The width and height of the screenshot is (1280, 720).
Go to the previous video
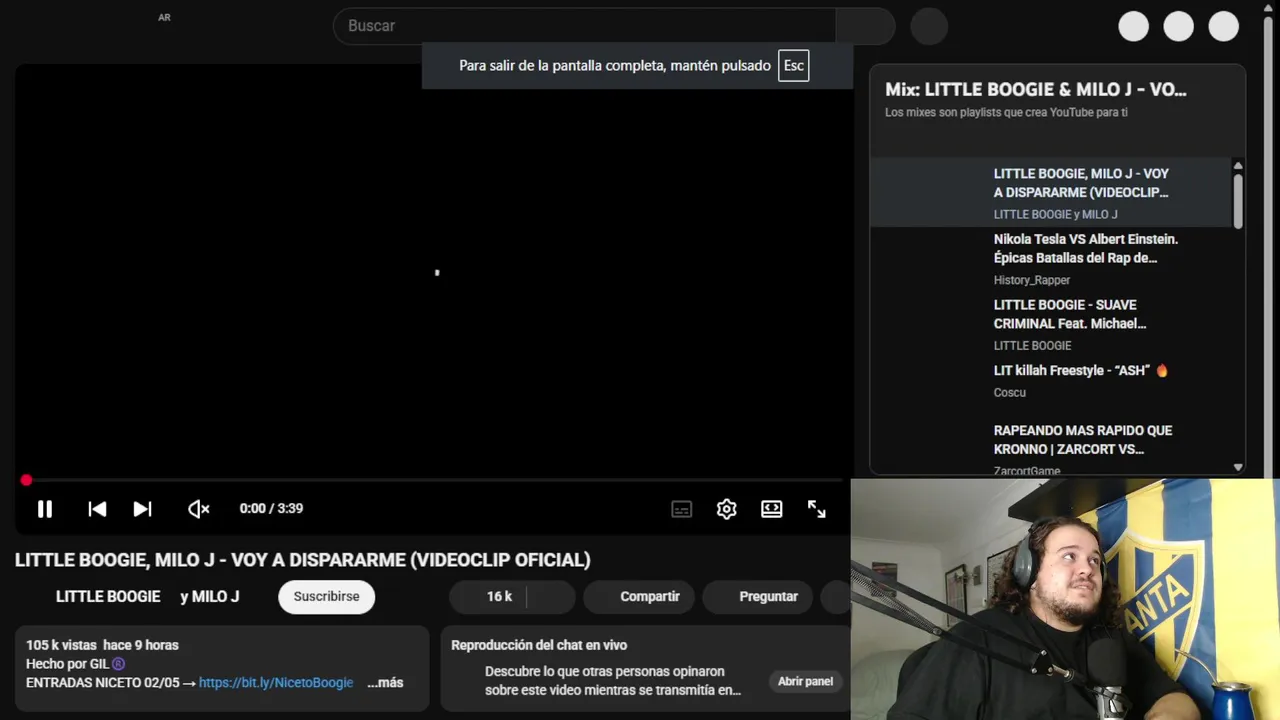pyautogui.click(x=97, y=509)
